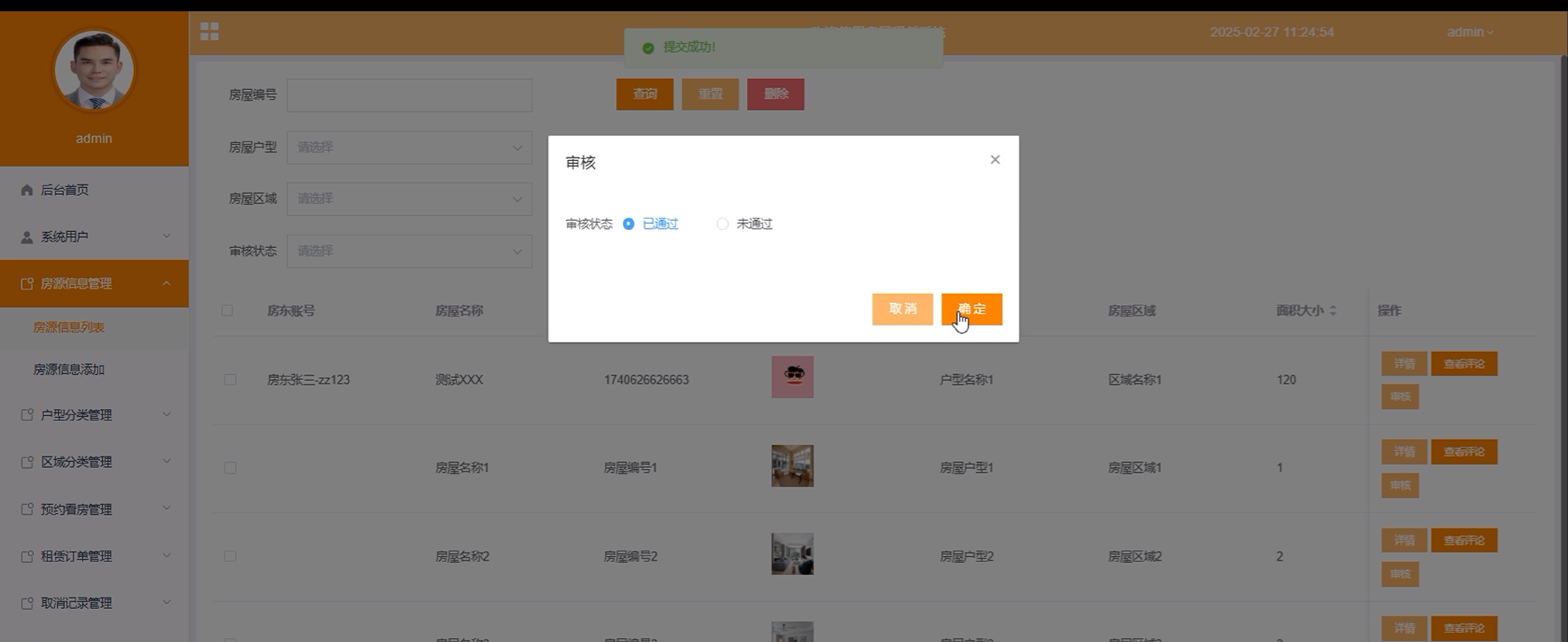The image size is (1568, 642).
Task: Click the icon beside 房源信息管理
Action: point(27,284)
